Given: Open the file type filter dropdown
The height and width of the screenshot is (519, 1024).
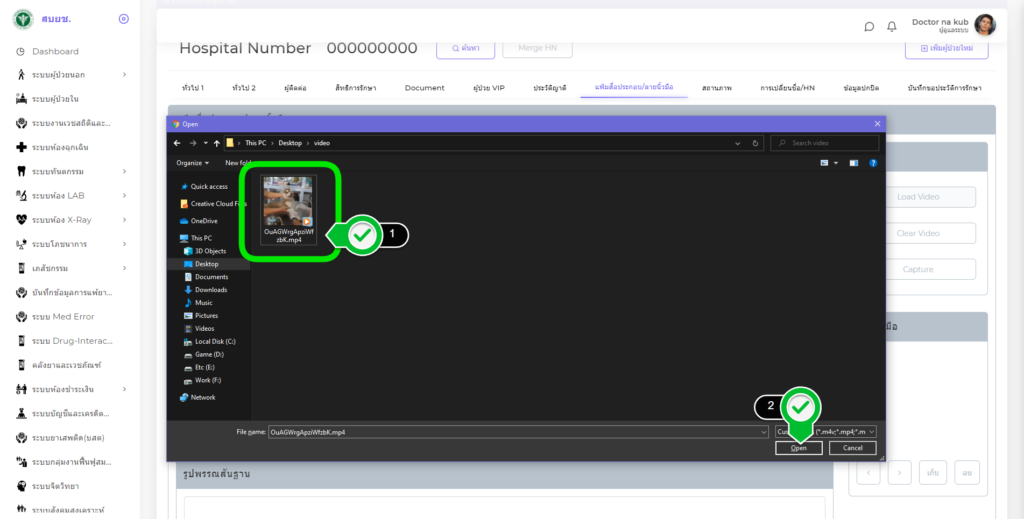Looking at the screenshot, I should tap(825, 431).
